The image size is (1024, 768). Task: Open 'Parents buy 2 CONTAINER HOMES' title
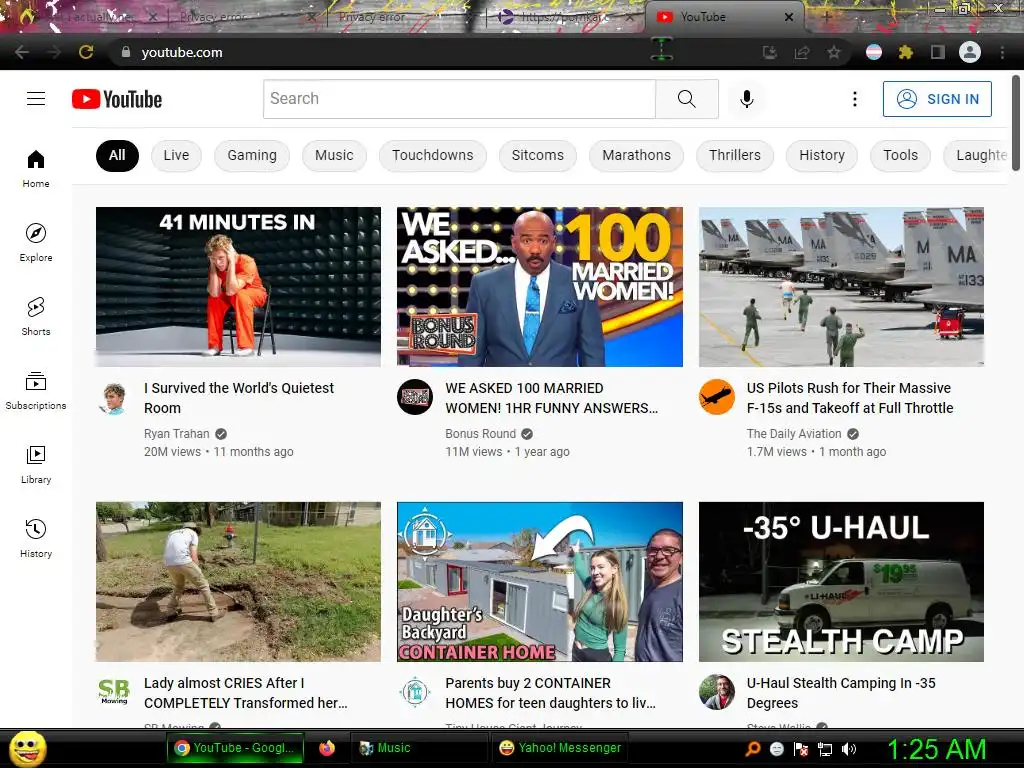tap(550, 693)
